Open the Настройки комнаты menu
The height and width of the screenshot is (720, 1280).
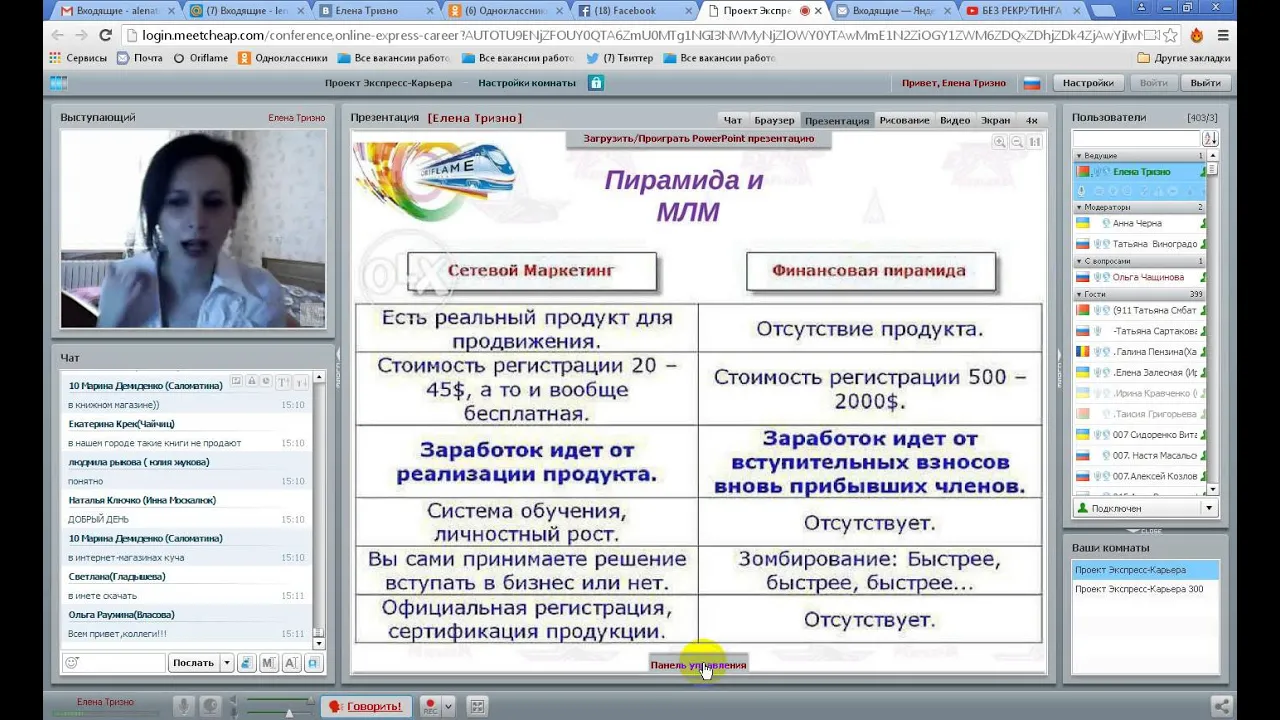[x=527, y=83]
